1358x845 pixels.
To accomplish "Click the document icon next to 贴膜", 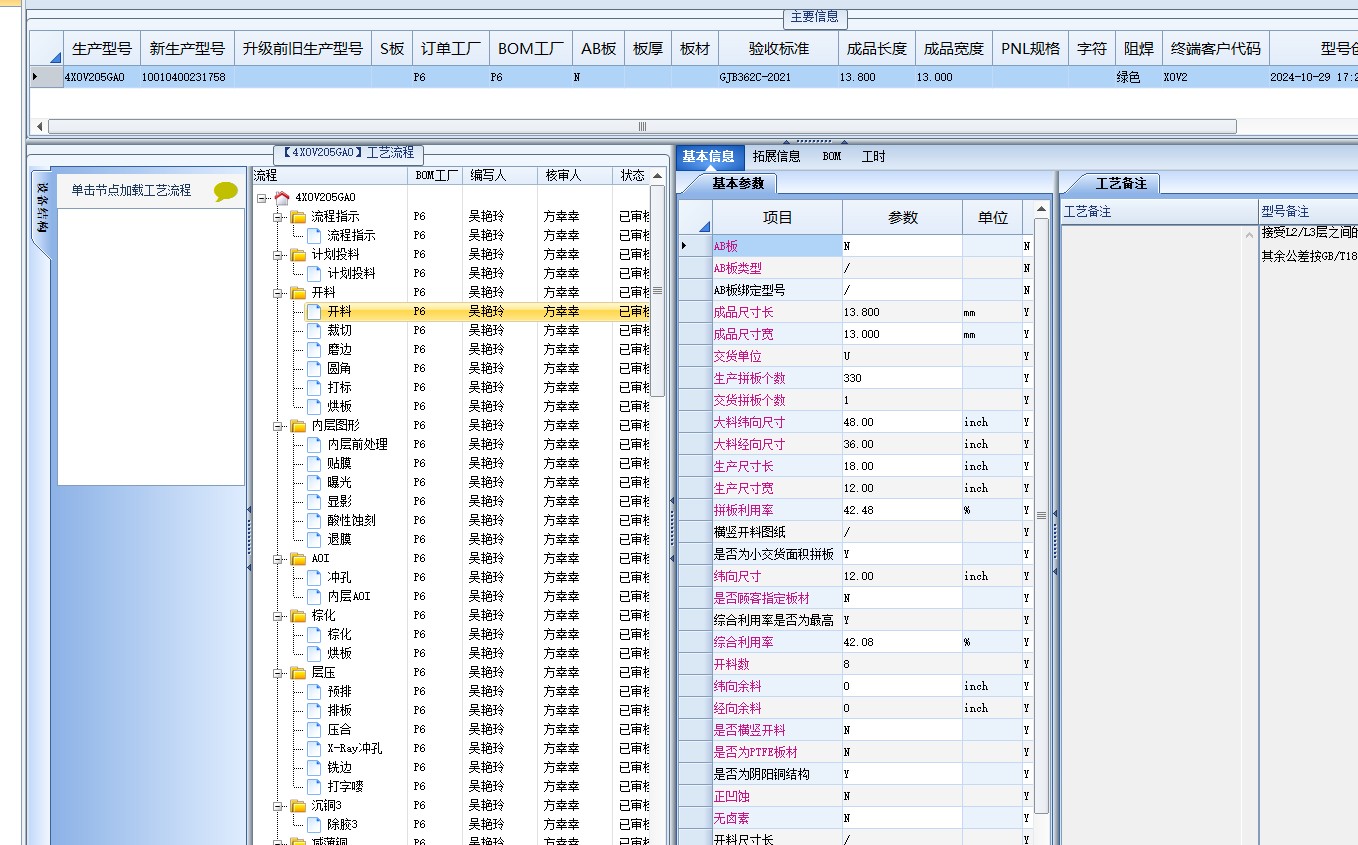I will pos(314,463).
